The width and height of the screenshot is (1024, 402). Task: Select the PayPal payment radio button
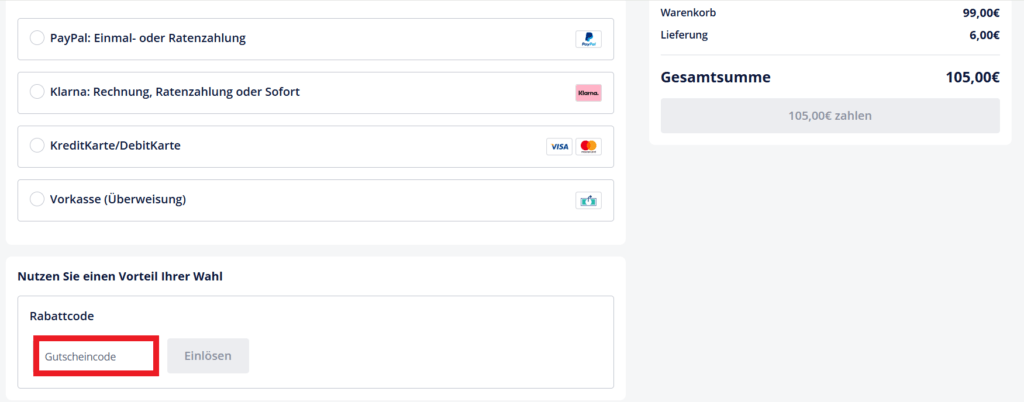pyautogui.click(x=37, y=38)
